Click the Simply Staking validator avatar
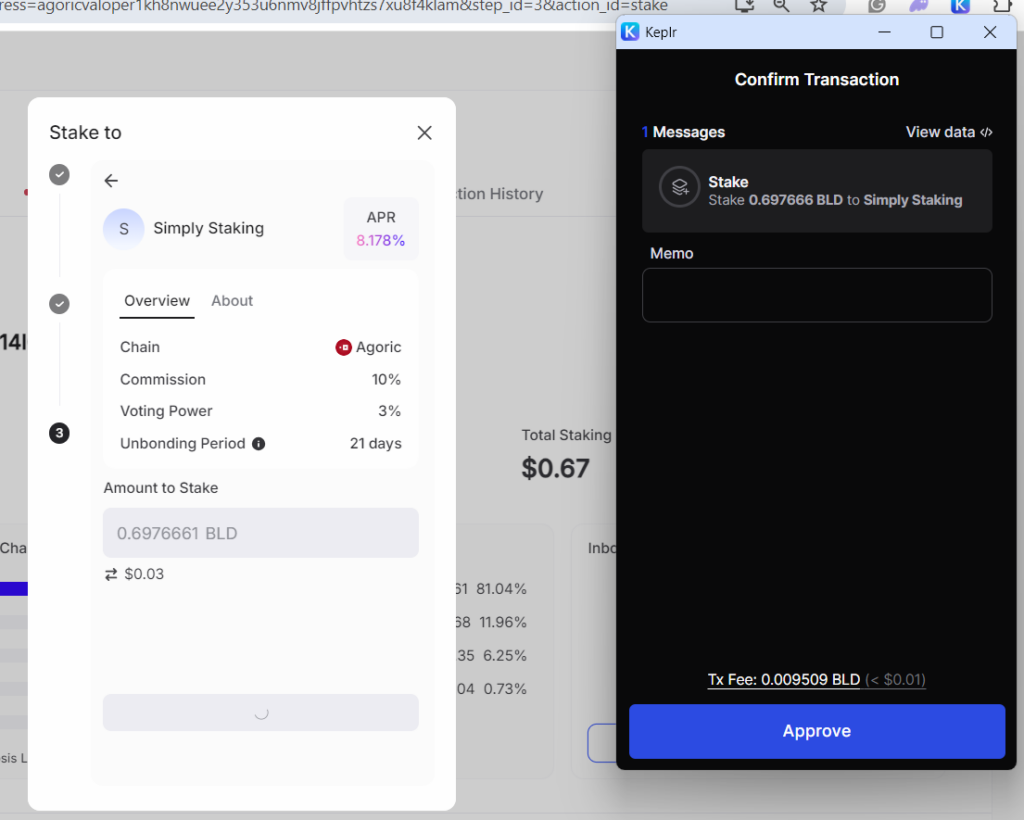The image size is (1024, 820). (124, 229)
